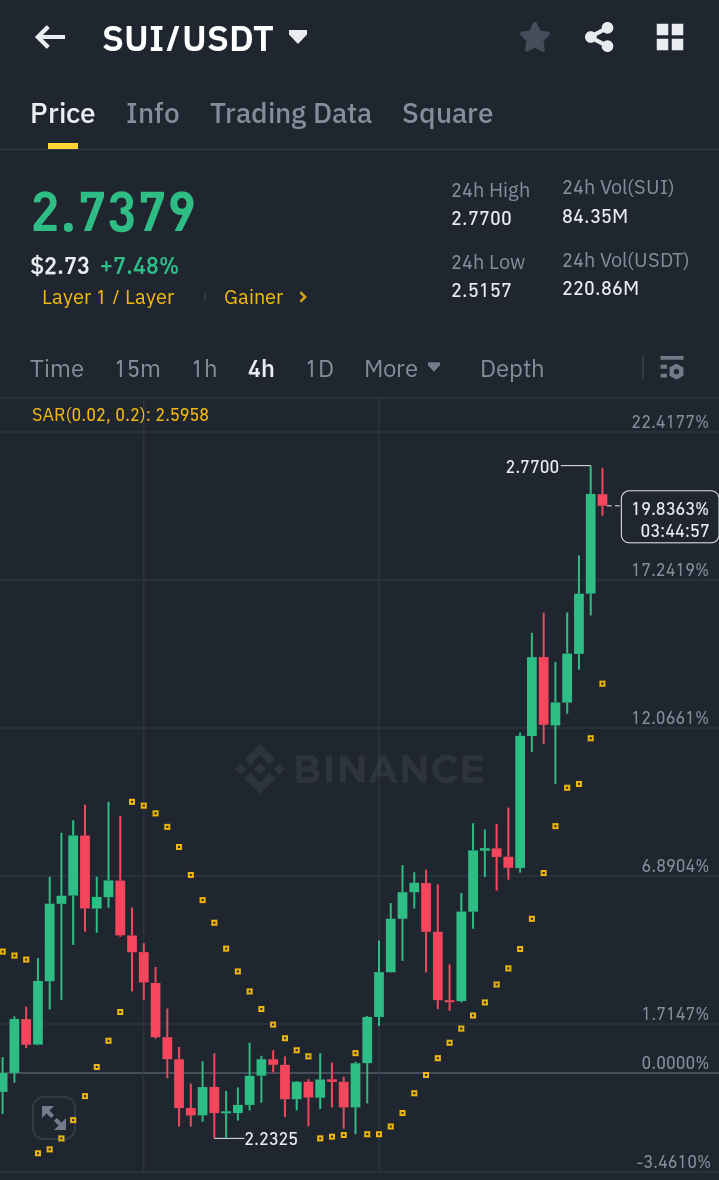The height and width of the screenshot is (1180, 719).
Task: Open the Info tab
Action: (152, 113)
